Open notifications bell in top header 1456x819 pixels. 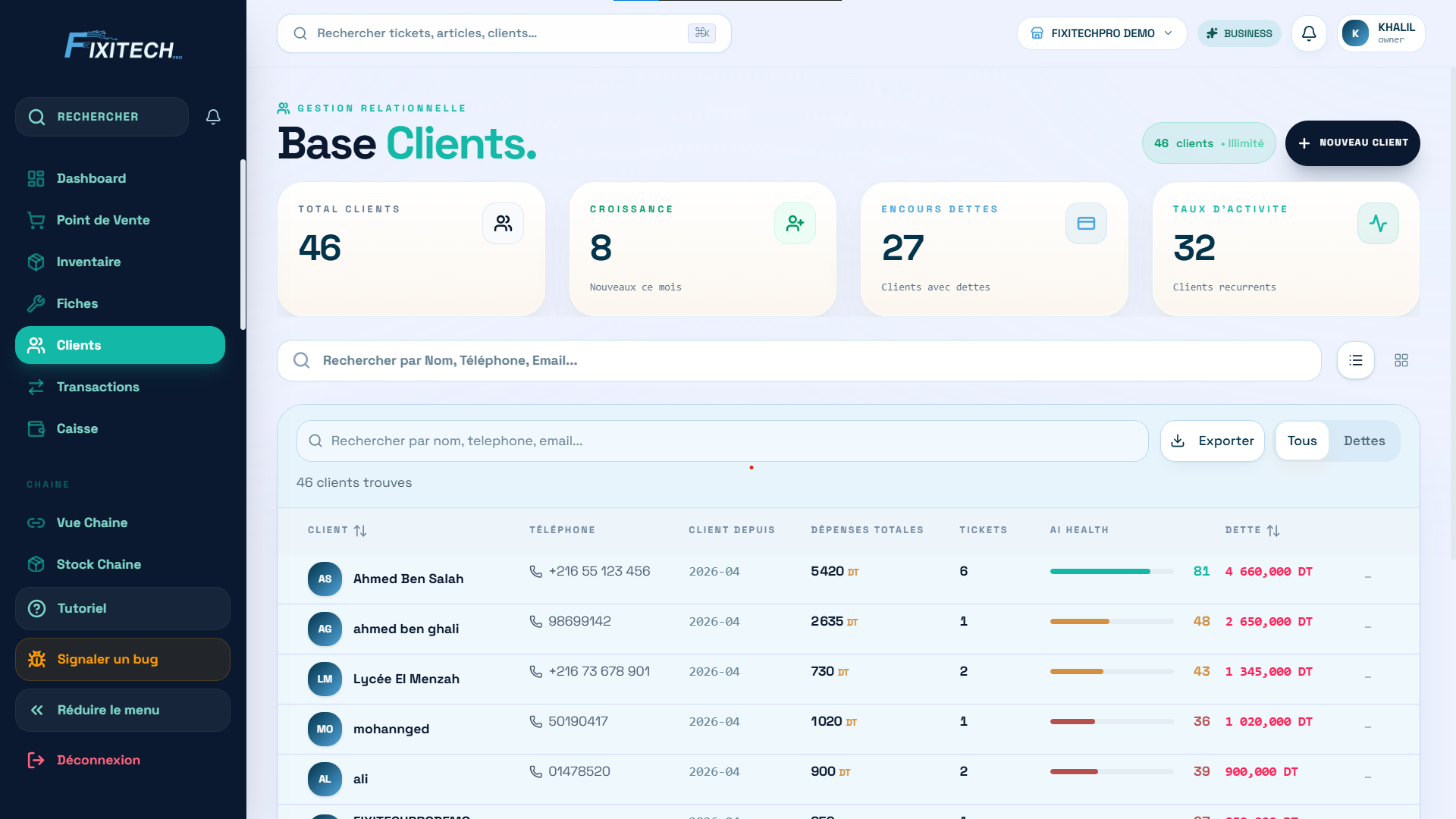tap(1309, 33)
